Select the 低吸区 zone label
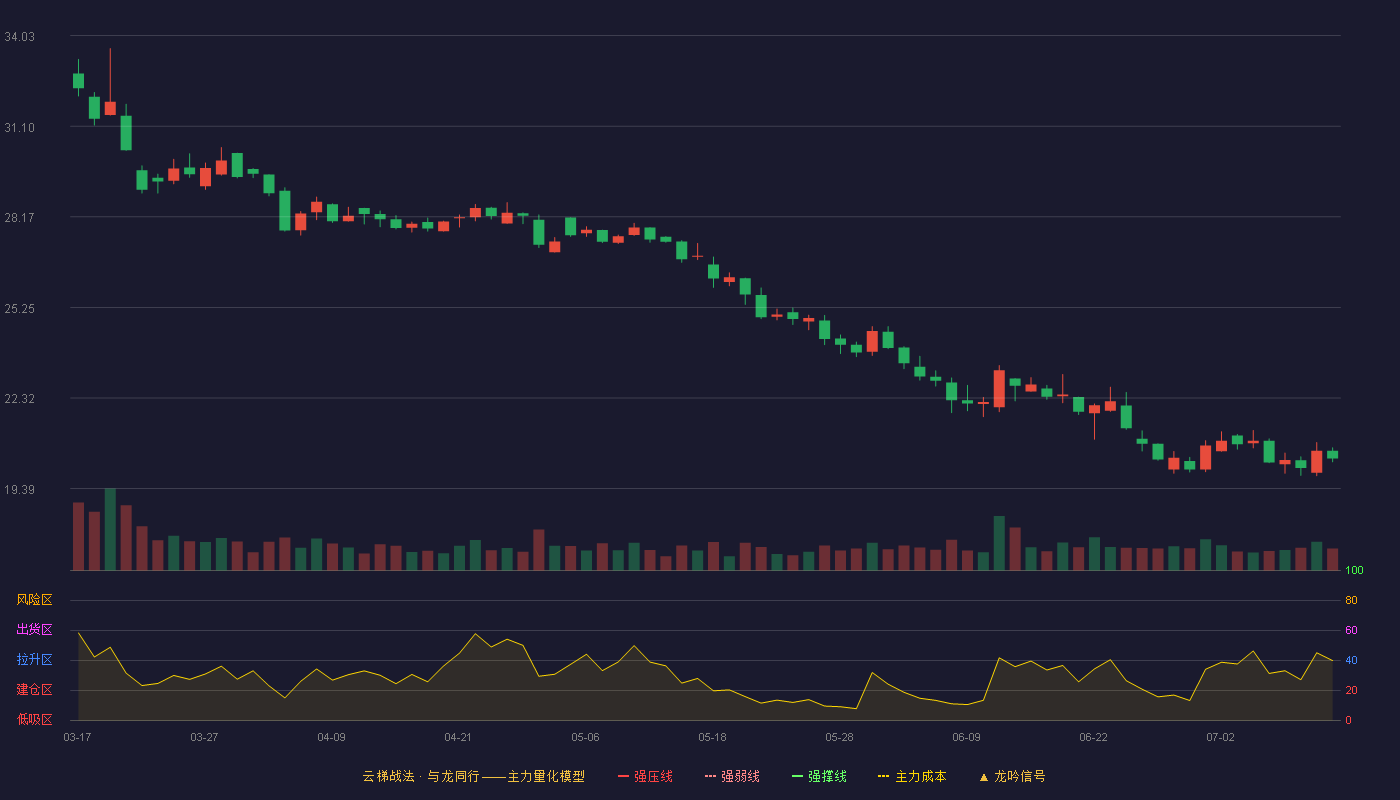The height and width of the screenshot is (800, 1400). (x=34, y=720)
